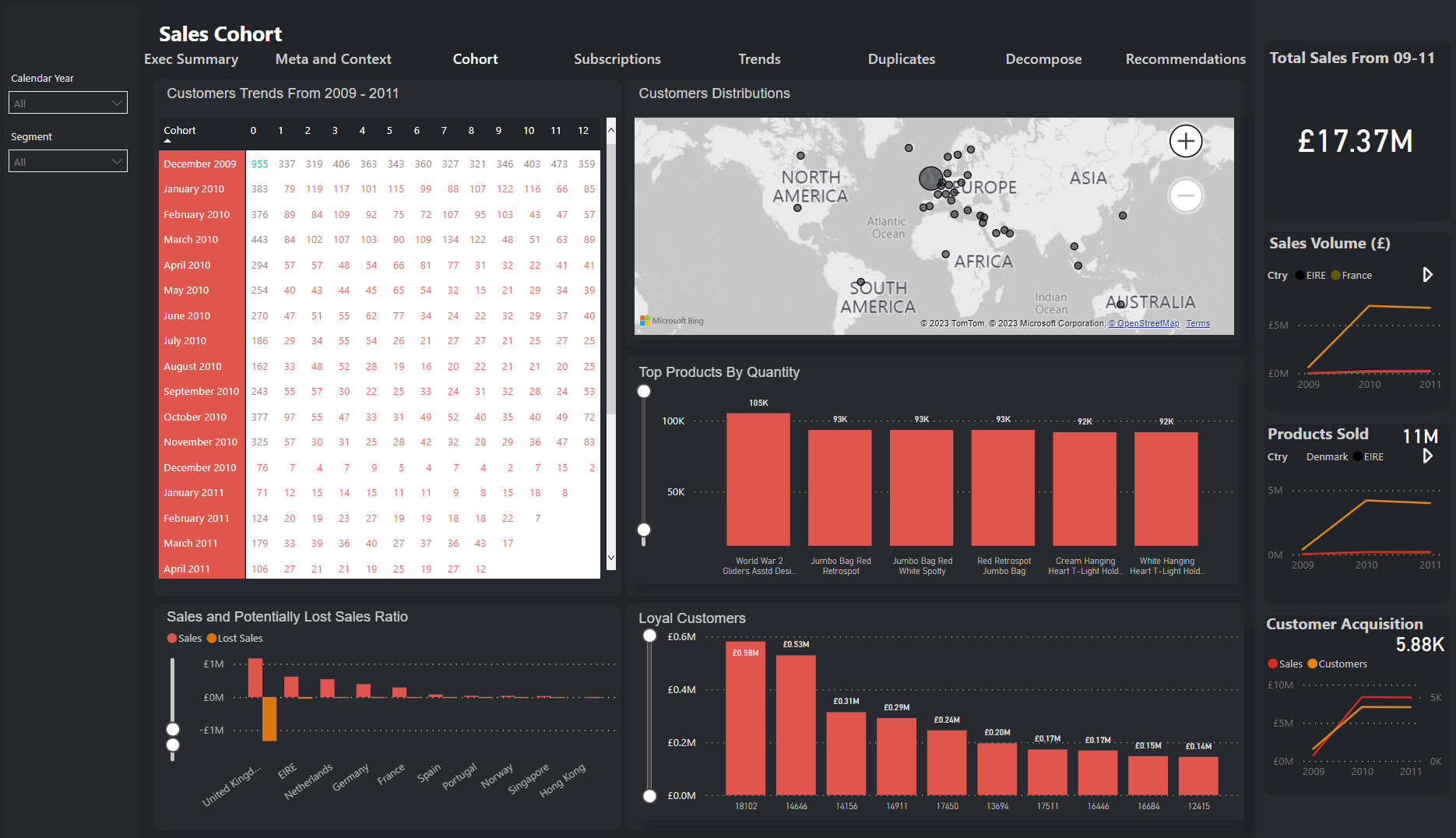
Task: Open the Calendar Year dropdown
Action: (x=68, y=103)
